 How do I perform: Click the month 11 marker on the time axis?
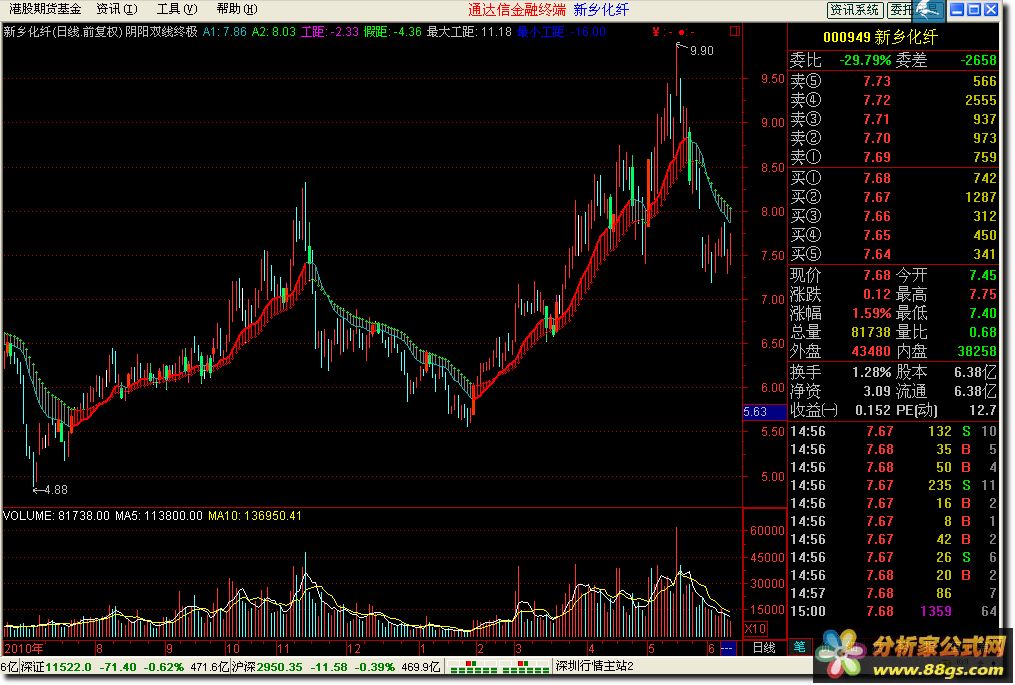tap(284, 648)
